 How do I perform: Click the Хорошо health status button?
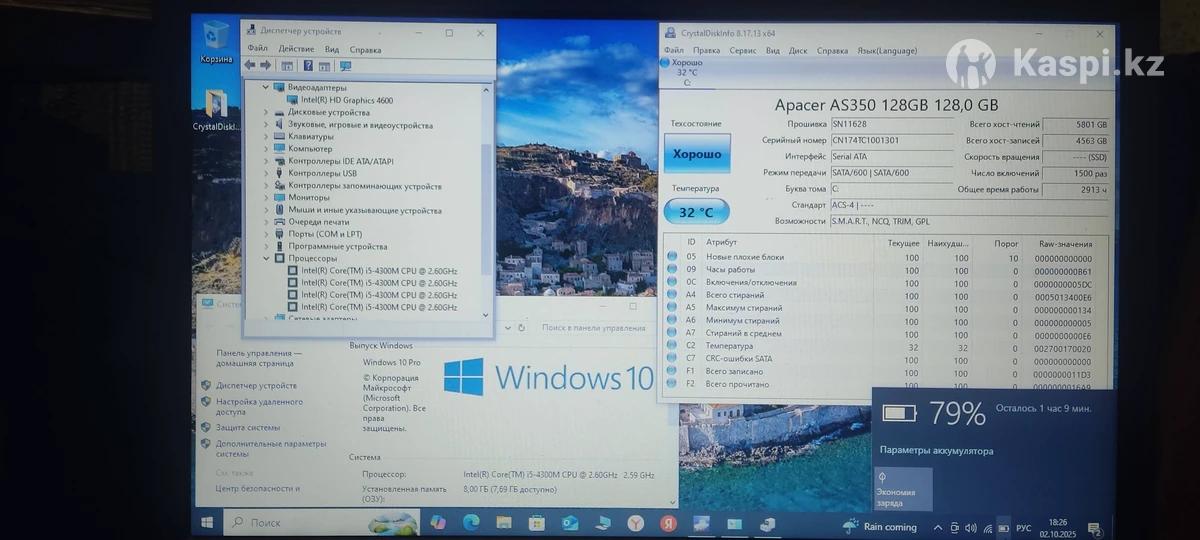pos(697,154)
